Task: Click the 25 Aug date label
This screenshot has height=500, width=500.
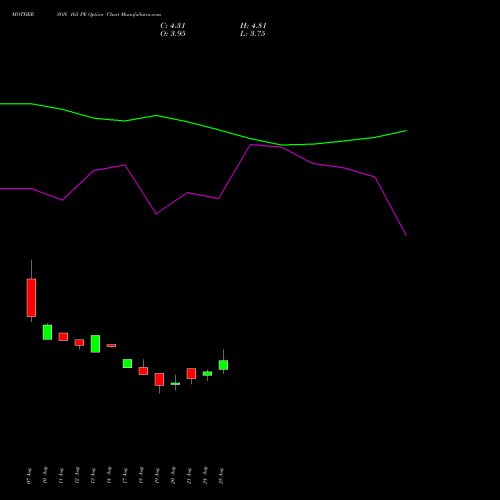Action: click(221, 476)
